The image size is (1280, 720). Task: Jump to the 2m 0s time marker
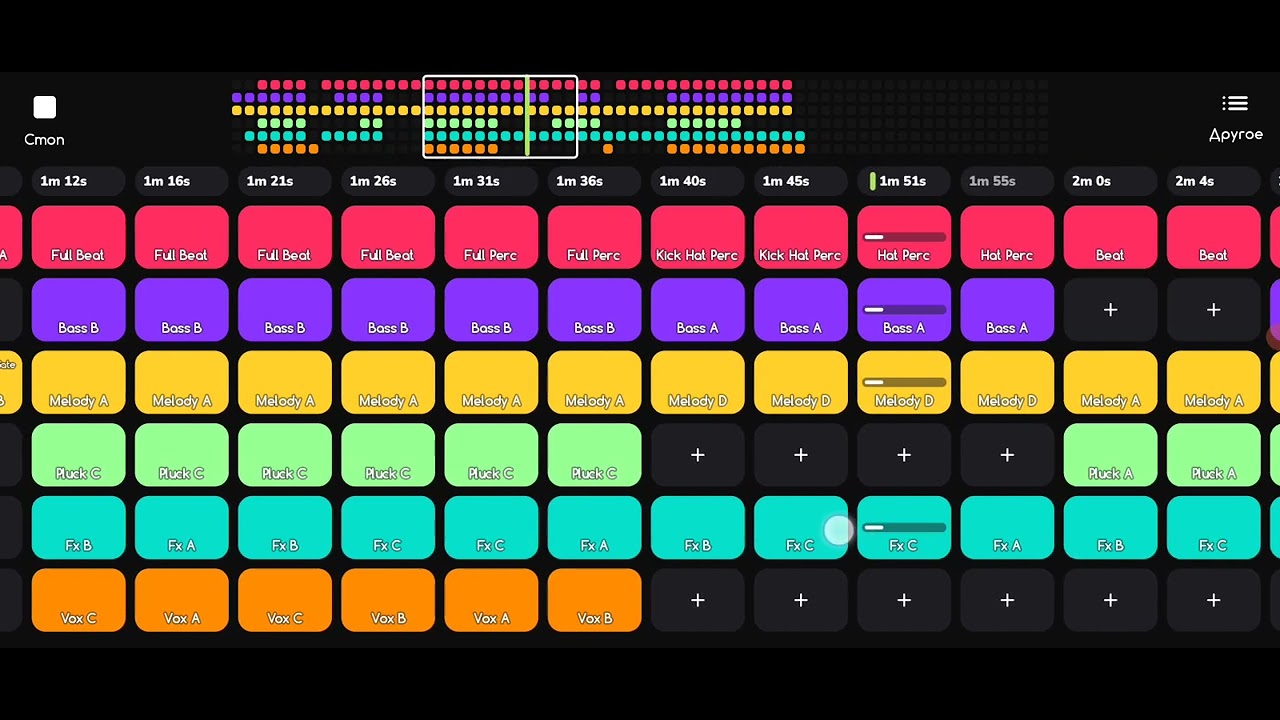coord(1110,181)
